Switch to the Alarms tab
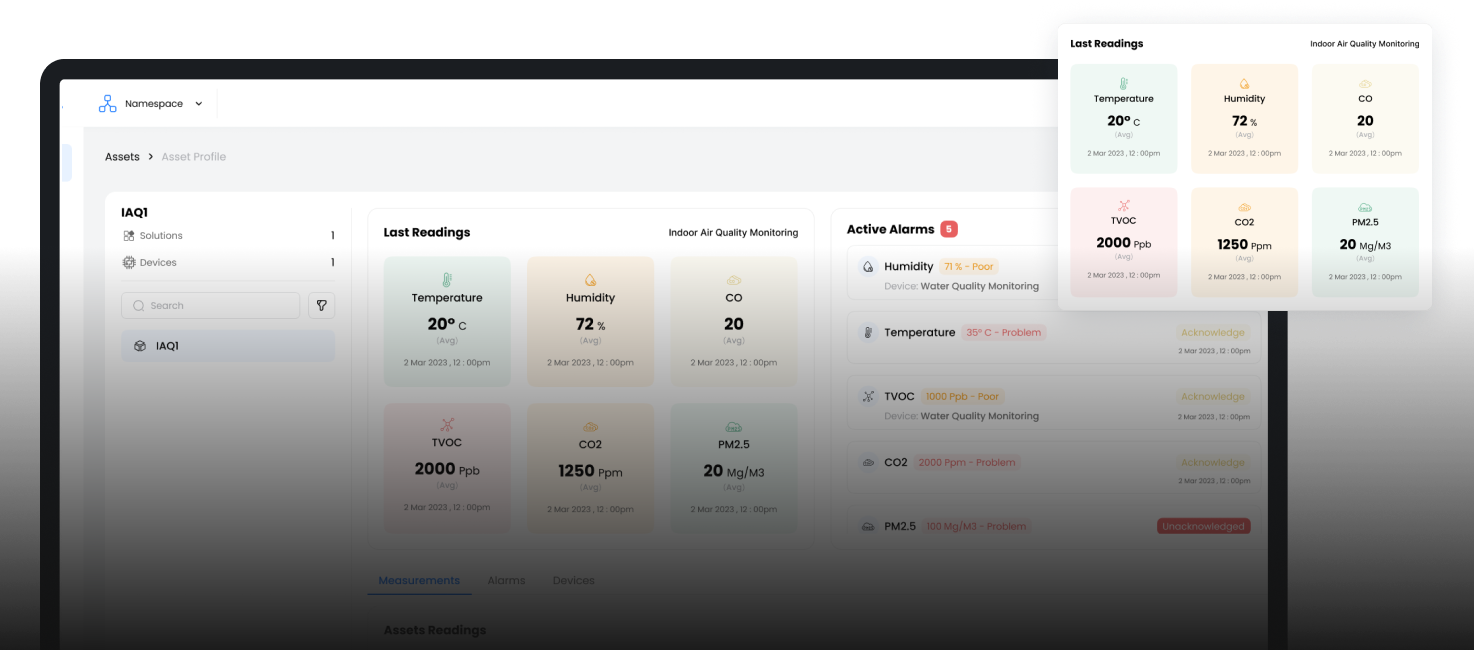The image size is (1474, 650). point(506,581)
